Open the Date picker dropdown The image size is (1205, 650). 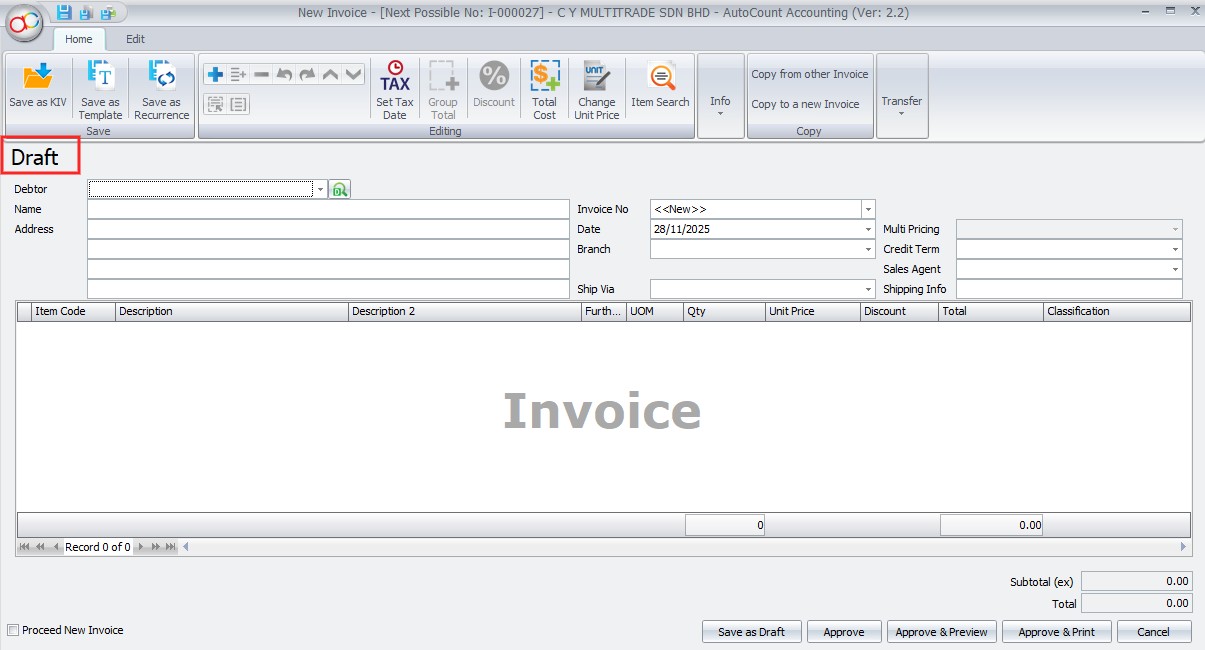pos(868,229)
